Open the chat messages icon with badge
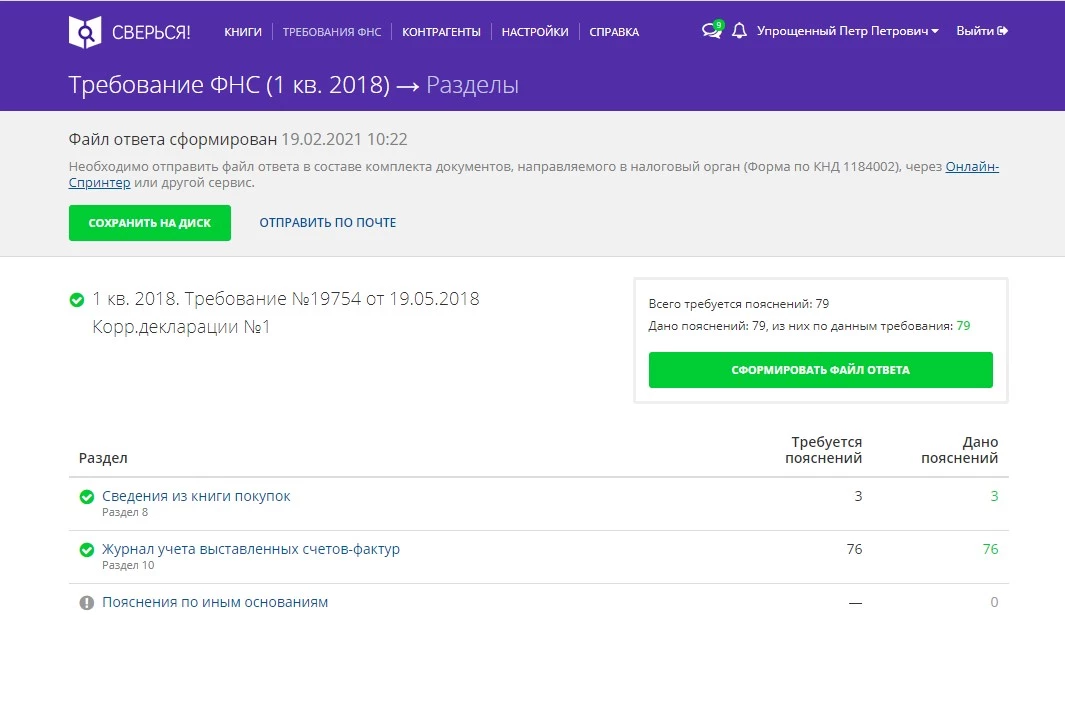The height and width of the screenshot is (703, 1065). [712, 31]
